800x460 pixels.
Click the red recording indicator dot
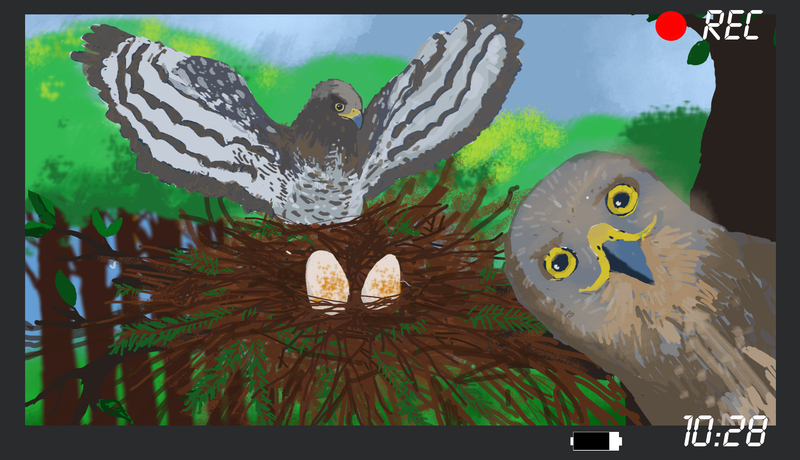(x=670, y=26)
